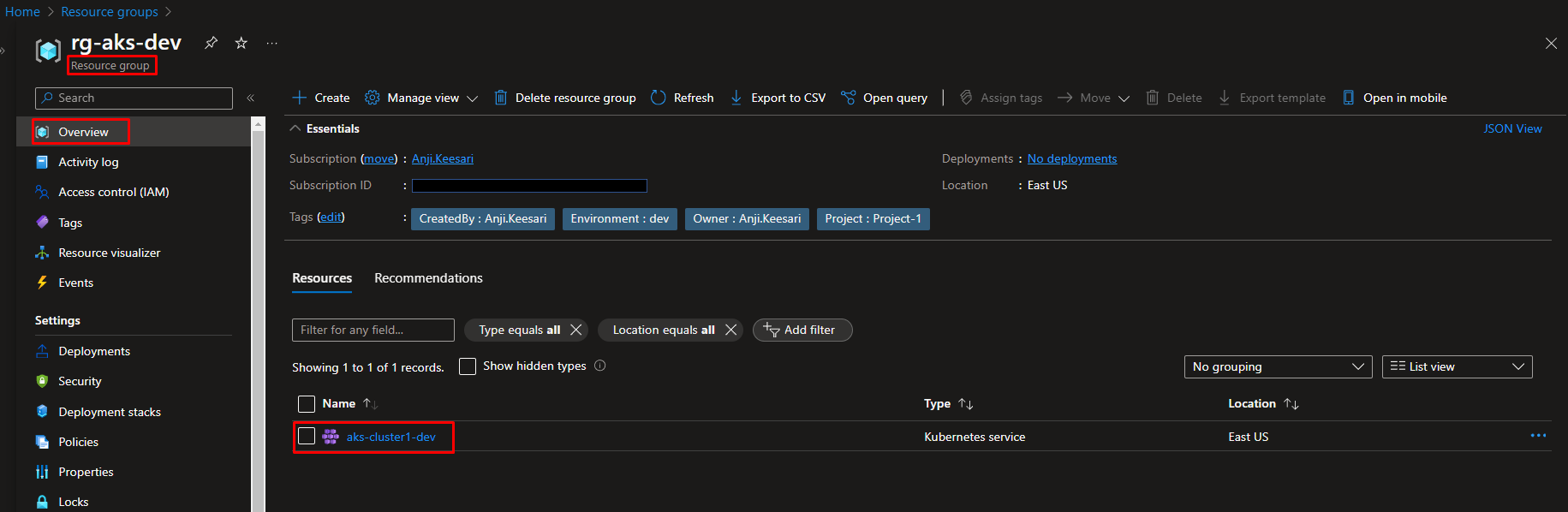The width and height of the screenshot is (1568, 512).
Task: Switch to the Resources tab
Action: point(322,278)
